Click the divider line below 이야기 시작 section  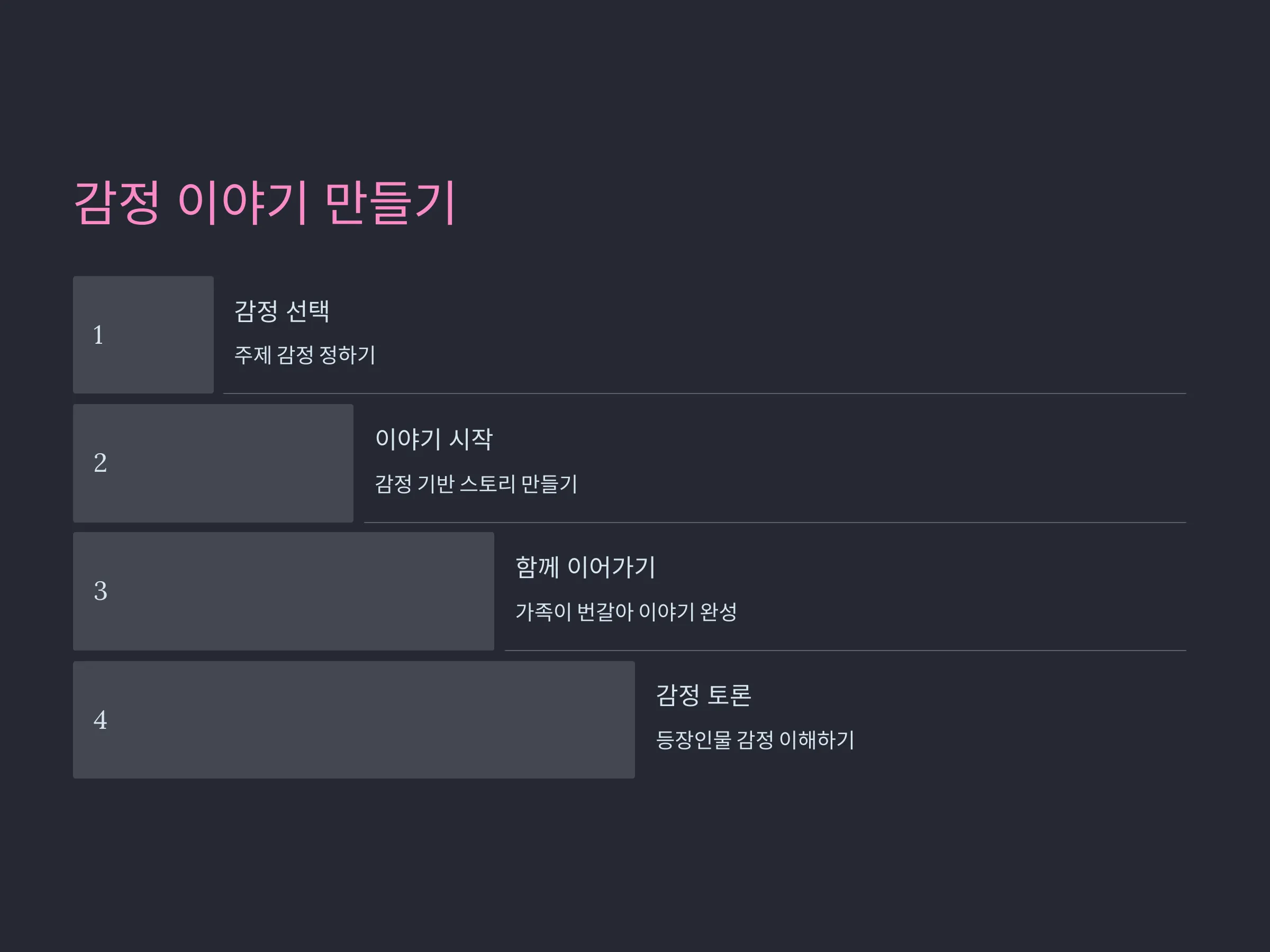point(775,523)
